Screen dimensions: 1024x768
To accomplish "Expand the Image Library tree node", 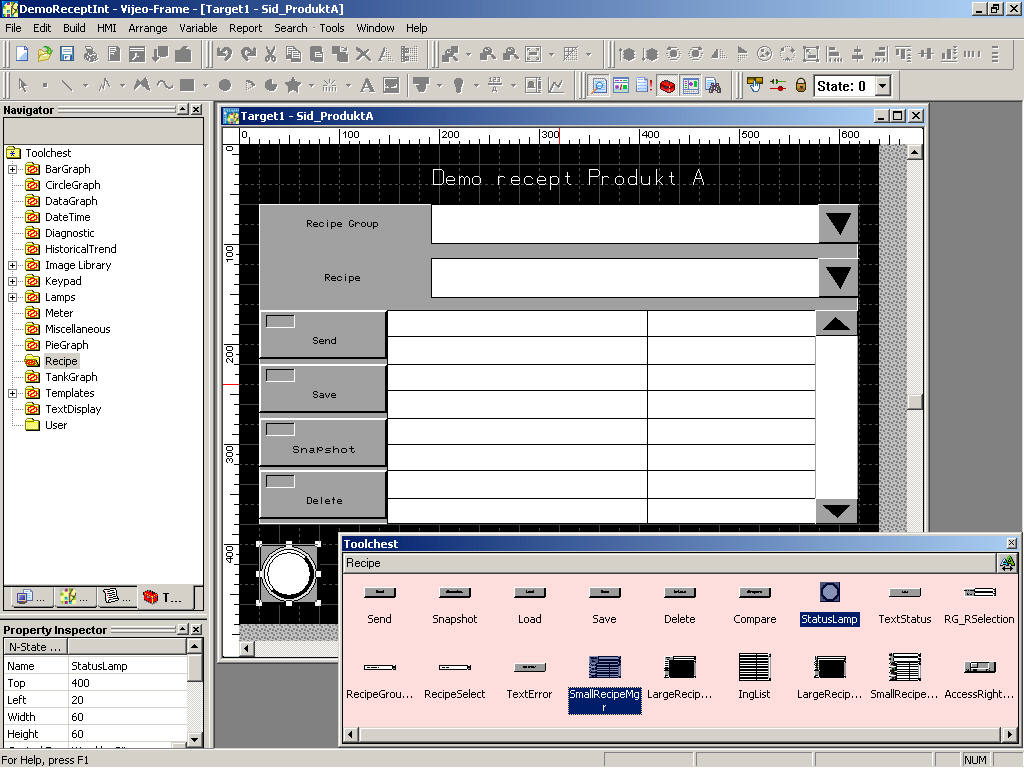I will coord(12,265).
